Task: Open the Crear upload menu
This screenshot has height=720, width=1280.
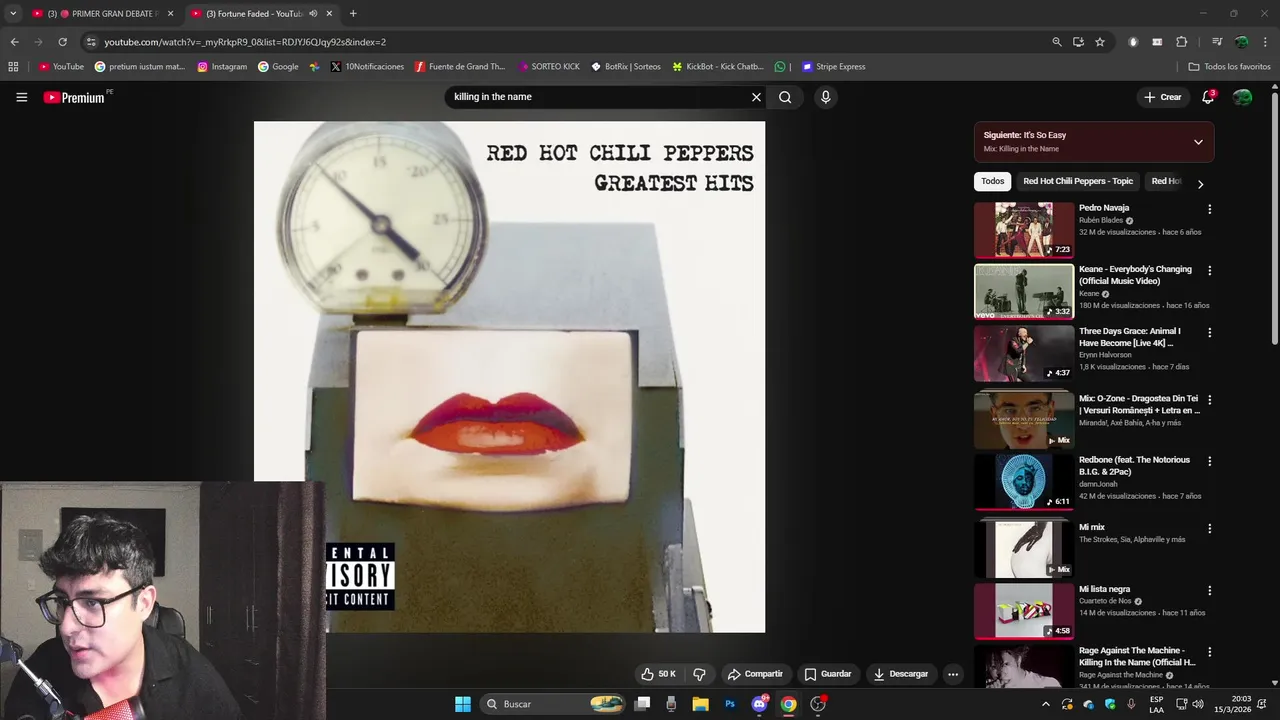Action: (1163, 97)
